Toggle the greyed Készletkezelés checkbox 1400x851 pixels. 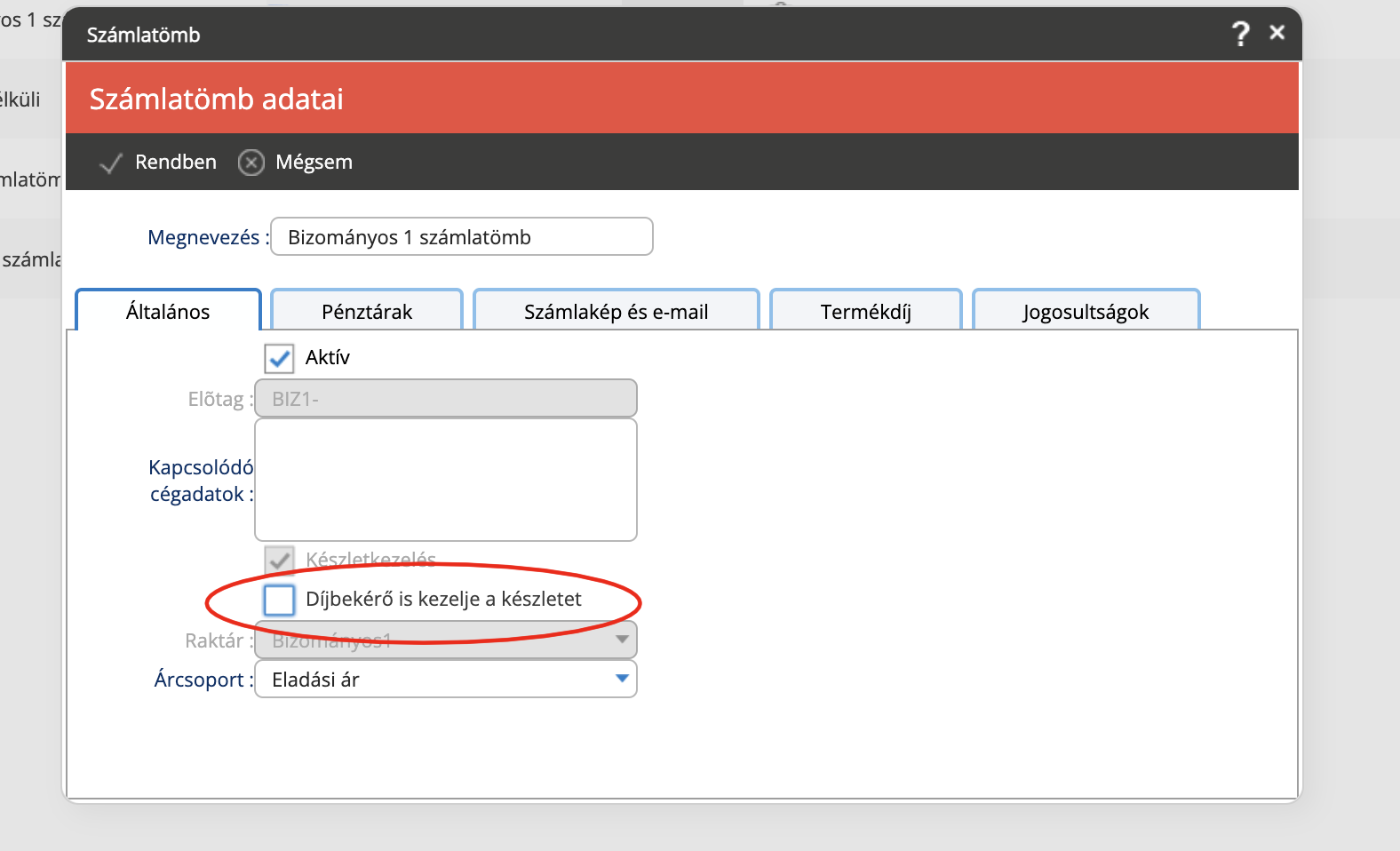click(x=279, y=560)
